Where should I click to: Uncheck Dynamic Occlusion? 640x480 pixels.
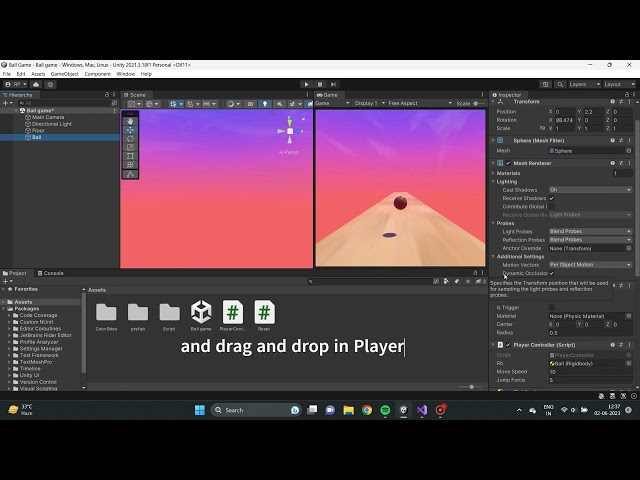click(551, 273)
